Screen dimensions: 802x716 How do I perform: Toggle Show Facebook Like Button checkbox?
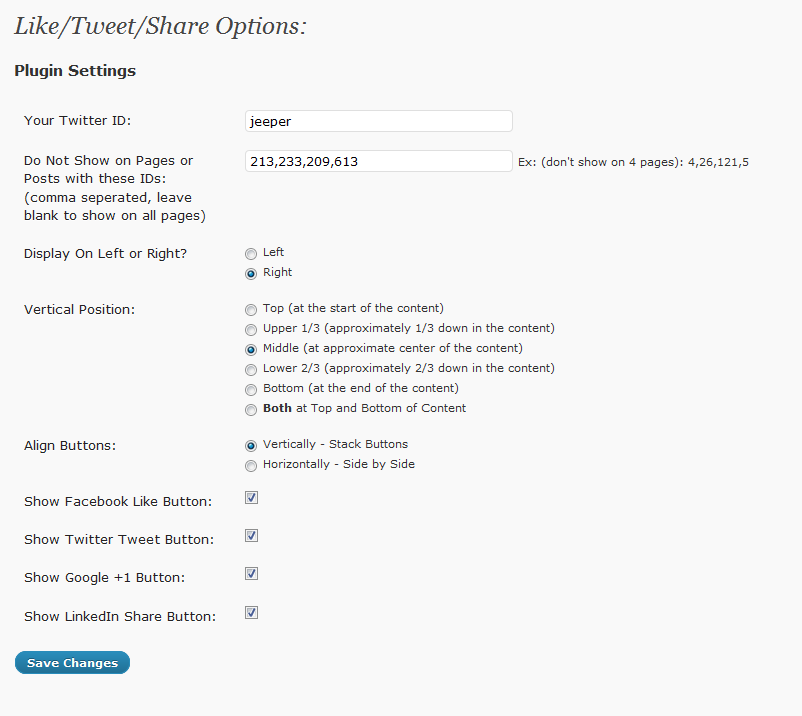[252, 497]
